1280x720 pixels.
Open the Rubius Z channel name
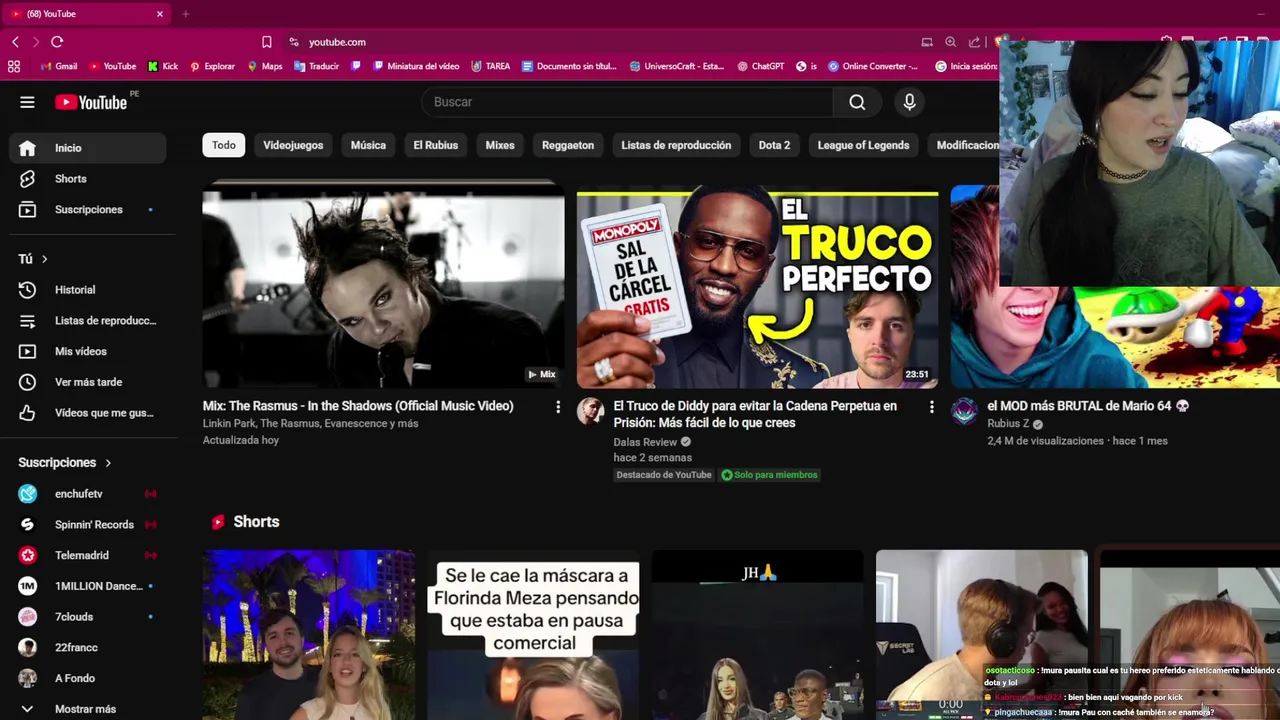point(1008,424)
